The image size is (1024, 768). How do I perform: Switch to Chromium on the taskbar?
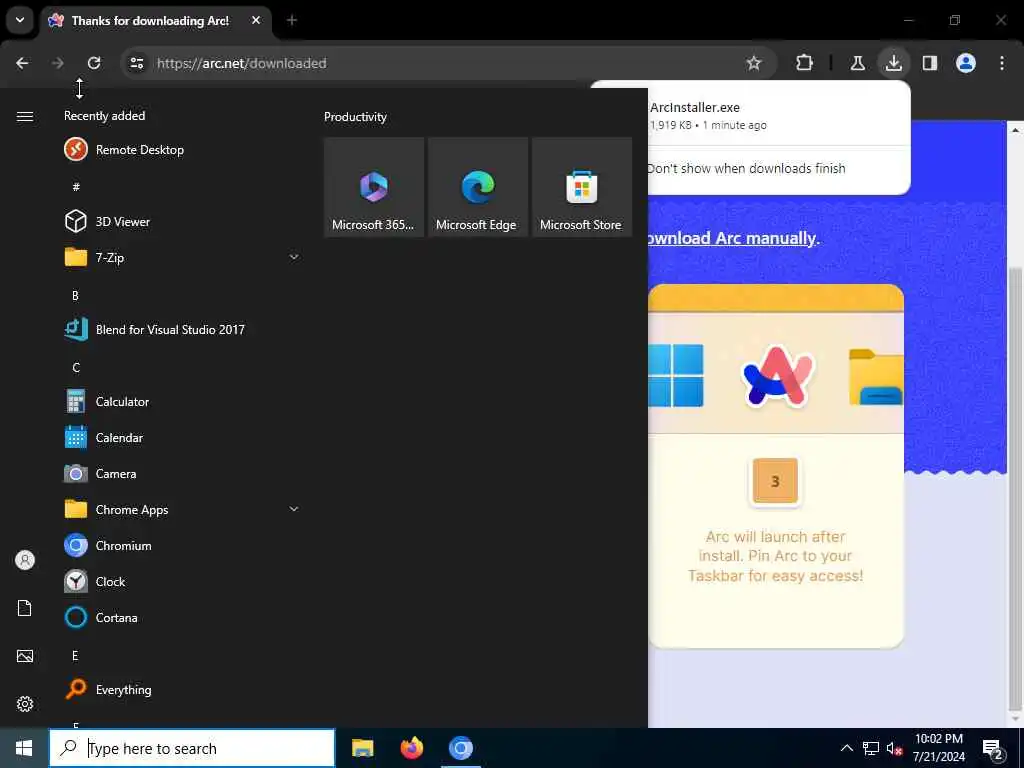(x=460, y=748)
